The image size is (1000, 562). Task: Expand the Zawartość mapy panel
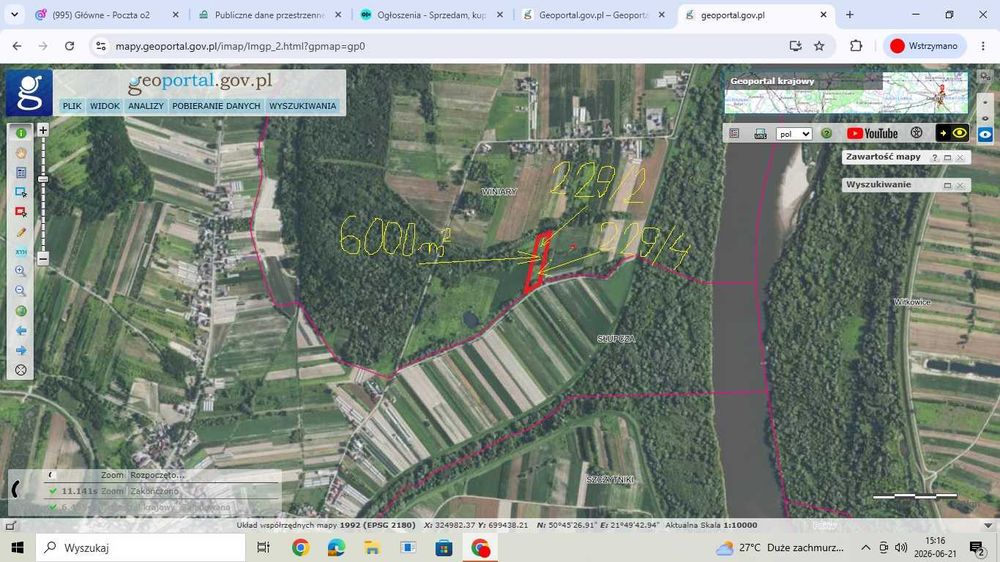pos(948,158)
